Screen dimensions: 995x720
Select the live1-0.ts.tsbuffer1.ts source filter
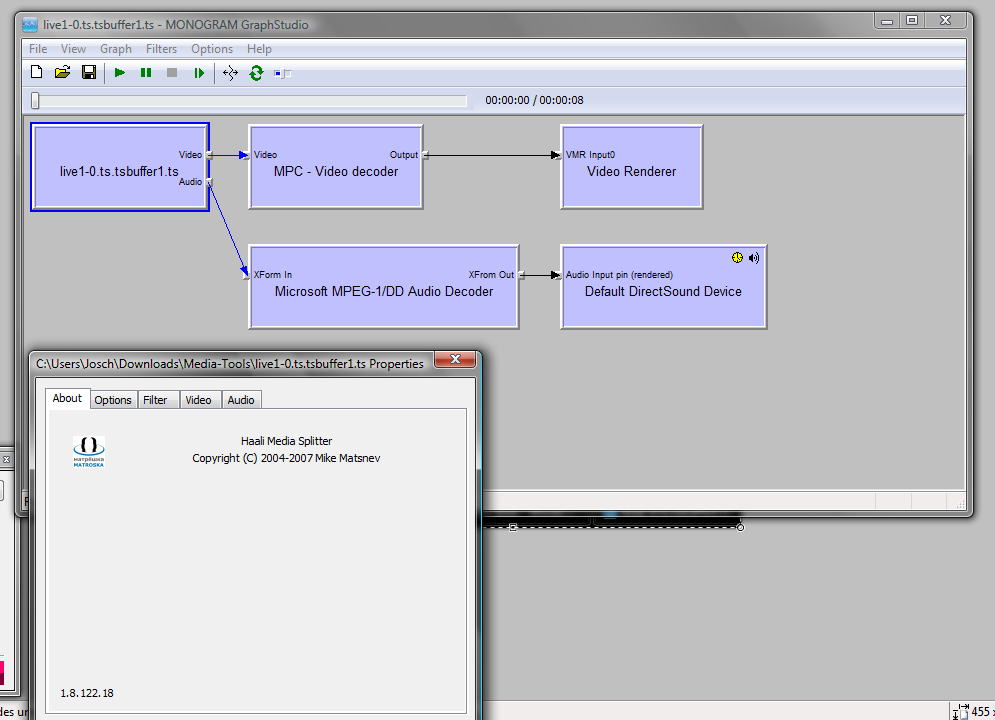(x=120, y=167)
